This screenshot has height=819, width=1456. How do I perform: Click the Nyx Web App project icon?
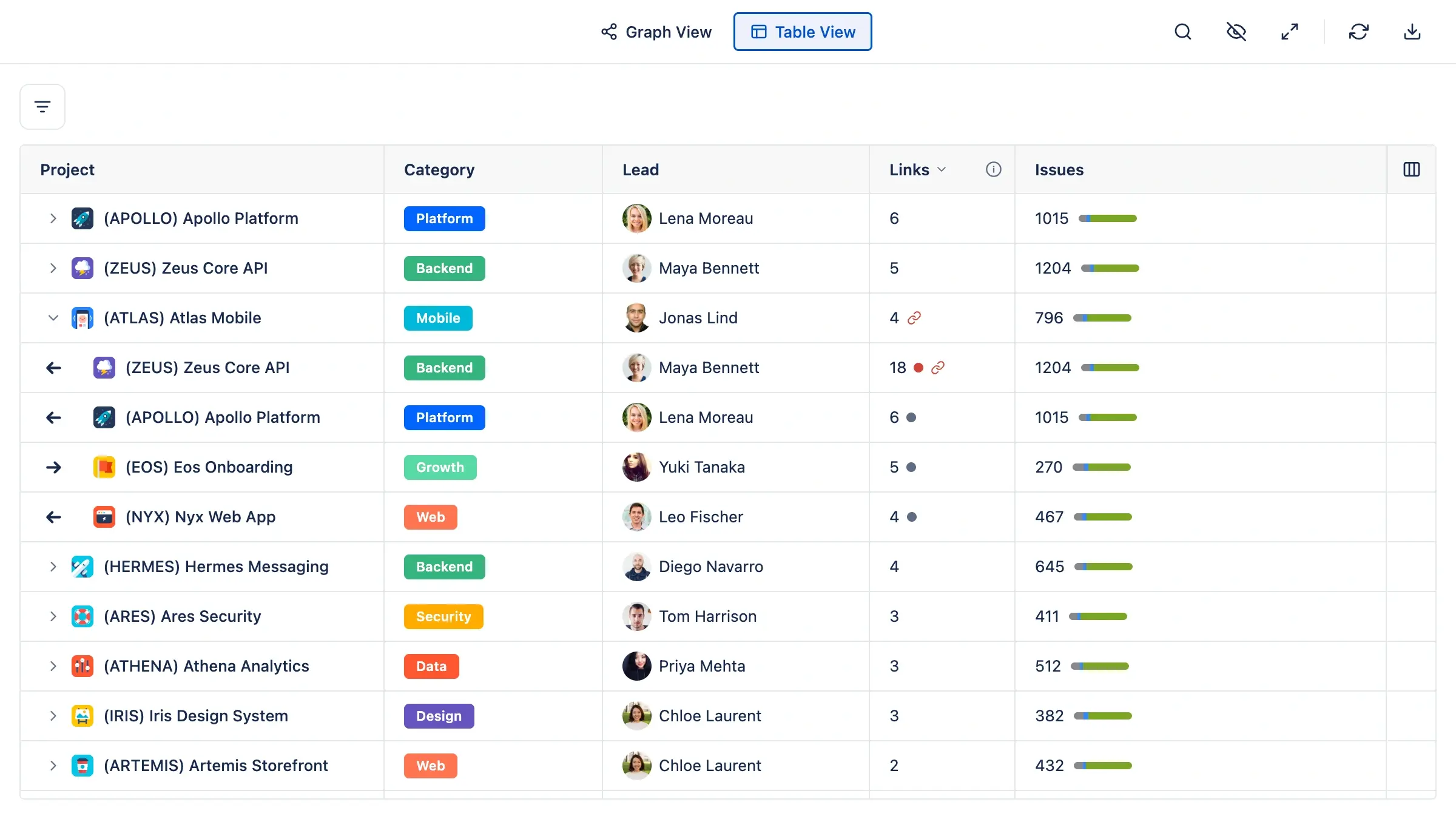point(104,517)
